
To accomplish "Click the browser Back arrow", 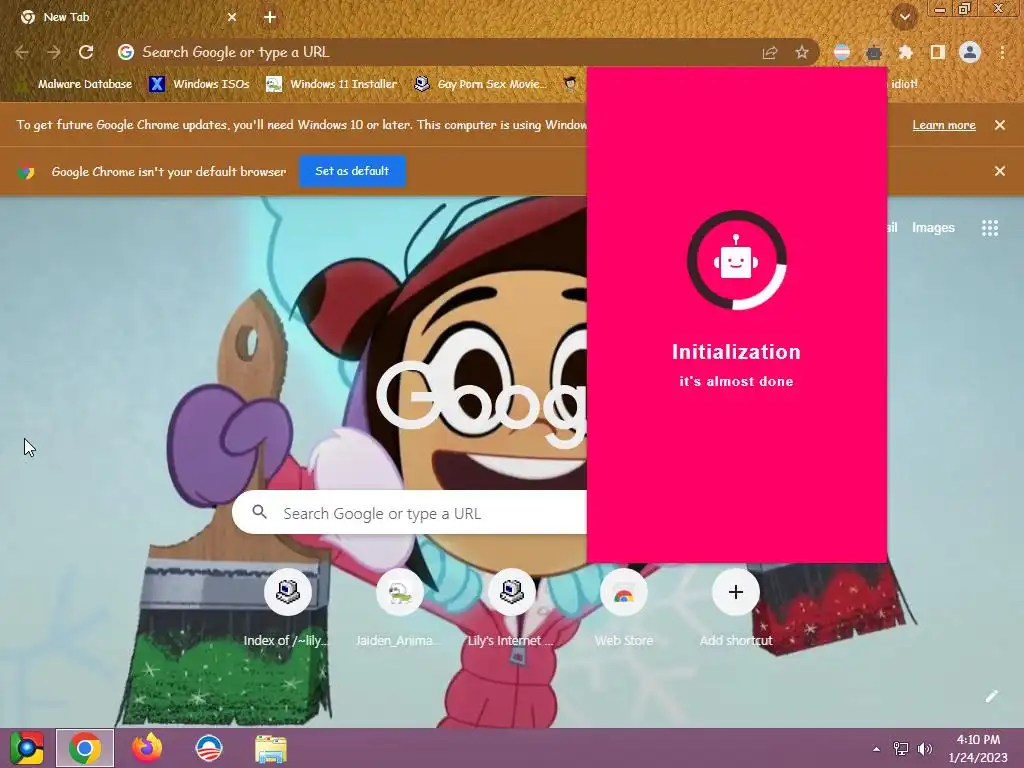I will [22, 52].
